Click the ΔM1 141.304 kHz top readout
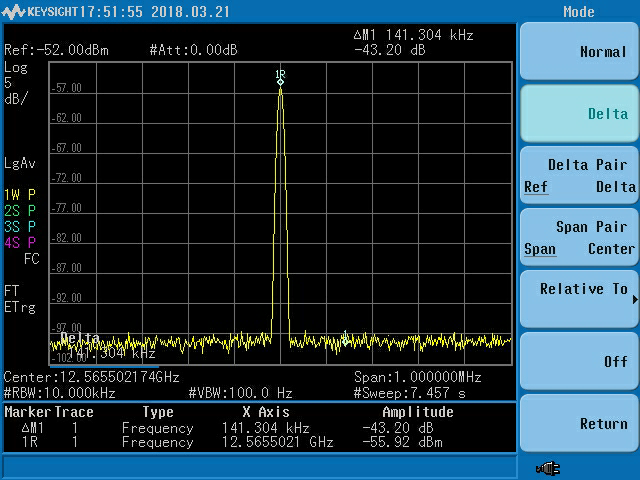Viewport: 640px width, 480px height. pyautogui.click(x=413, y=35)
